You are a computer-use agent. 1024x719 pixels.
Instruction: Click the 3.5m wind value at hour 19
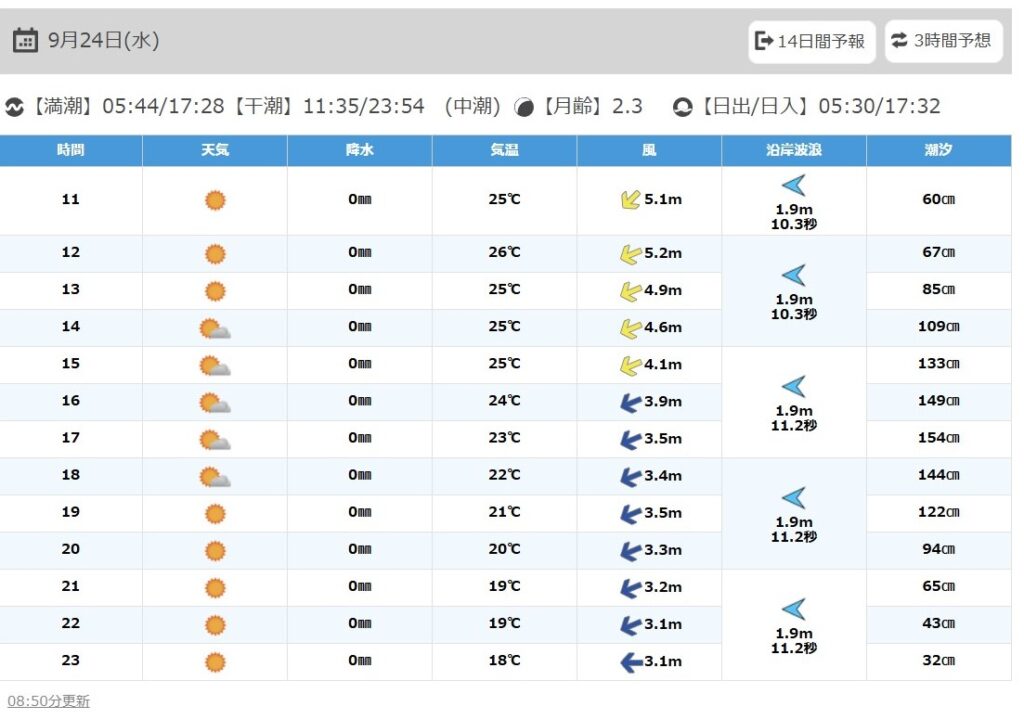click(x=663, y=513)
